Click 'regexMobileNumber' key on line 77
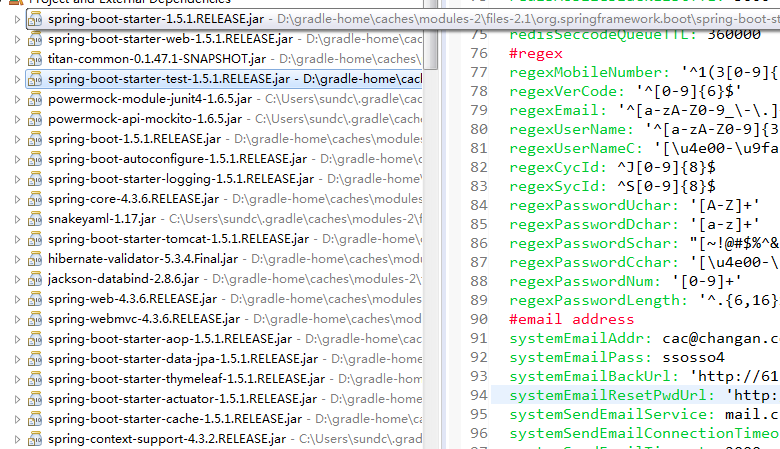The width and height of the screenshot is (780, 449). point(589,72)
